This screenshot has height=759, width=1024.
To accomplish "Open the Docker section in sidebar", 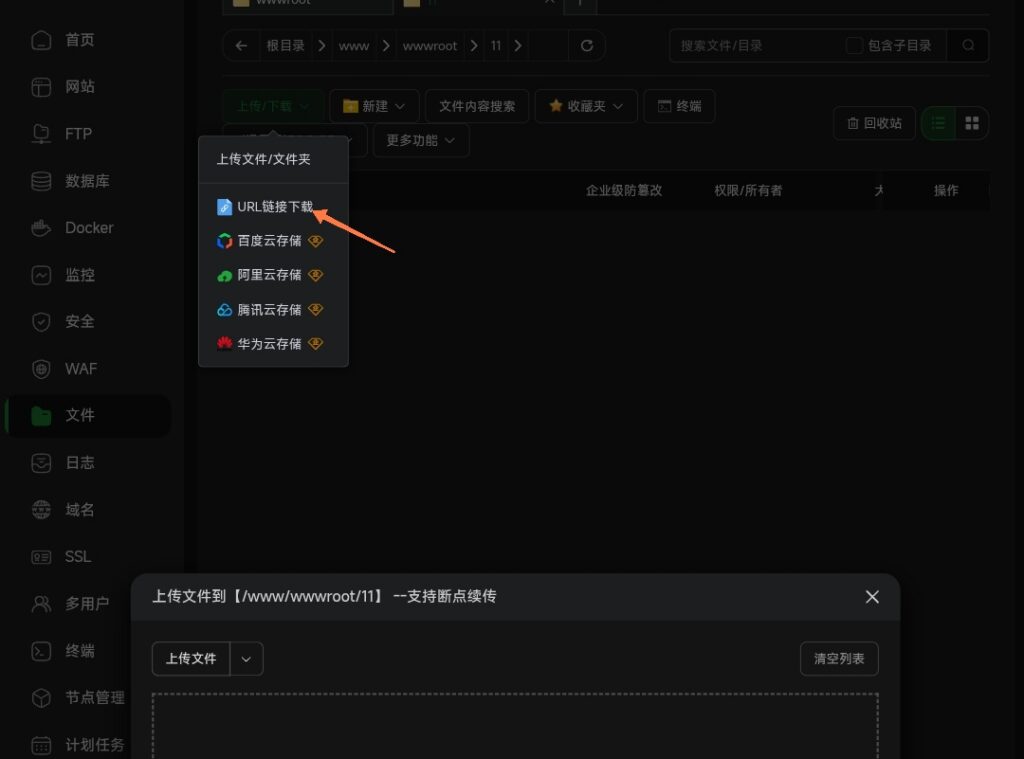I will coord(86,227).
